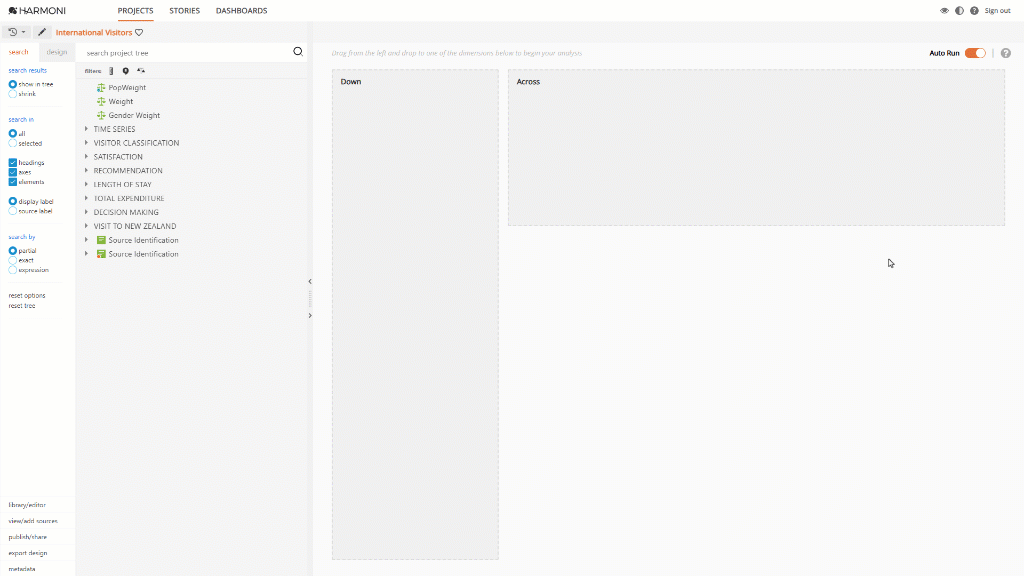Click the location pin filter icon
Viewport: 1024px width, 576px height.
click(x=125, y=71)
